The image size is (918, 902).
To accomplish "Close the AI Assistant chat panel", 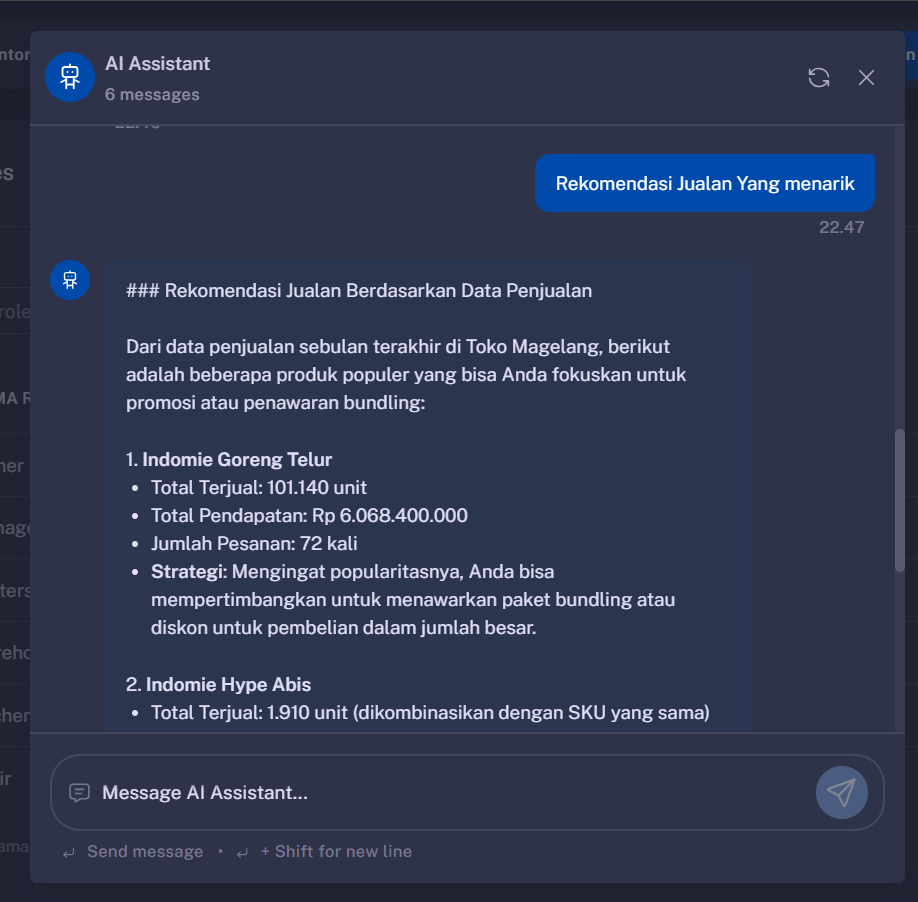I will [866, 77].
